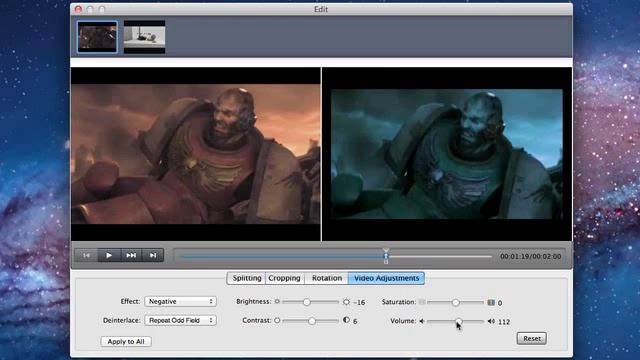The height and width of the screenshot is (360, 640).
Task: Click the Volume slider knob
Action: pyautogui.click(x=459, y=321)
